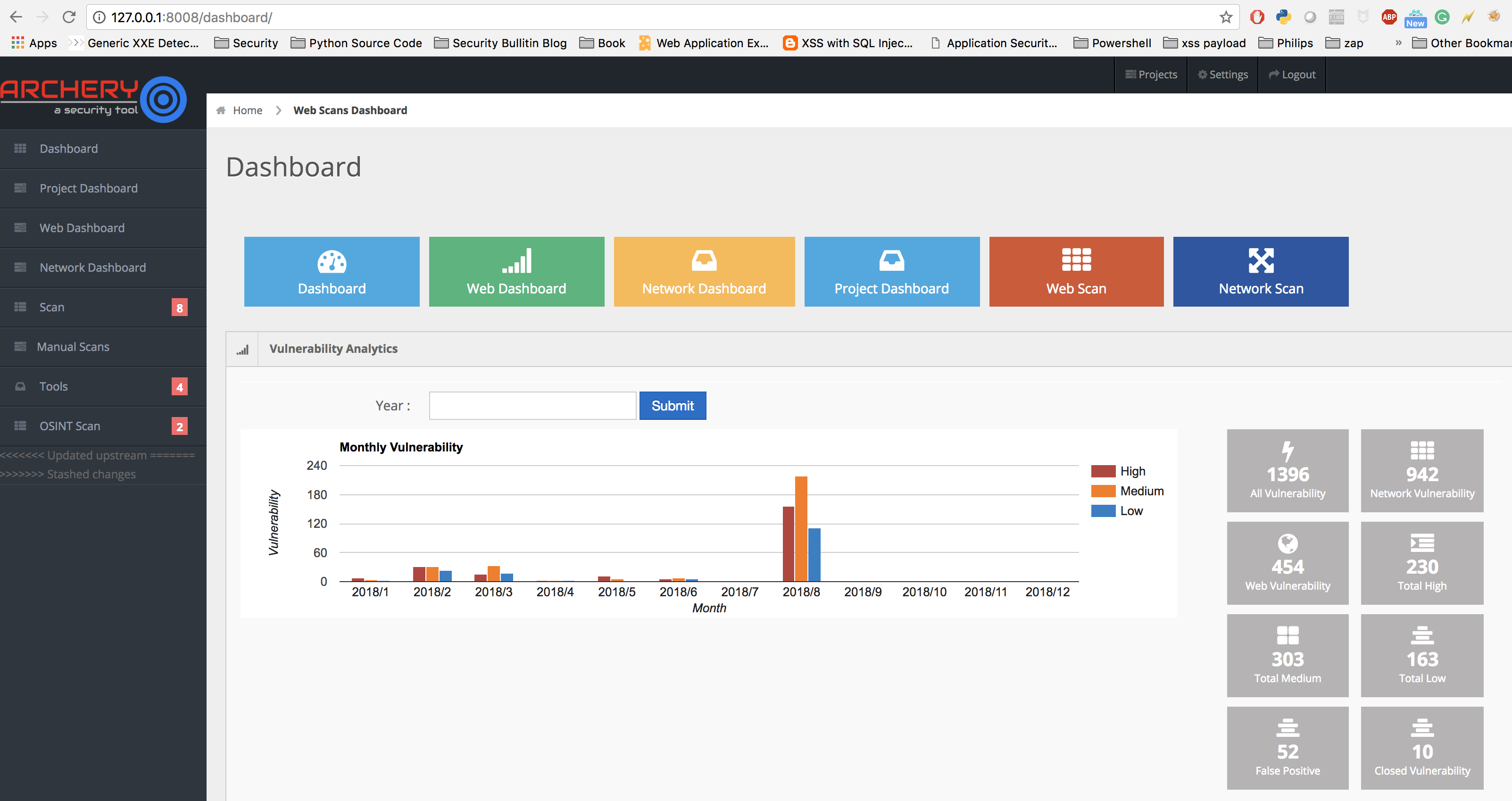Click the blocks icon in Total Medium card
This screenshot has height=801, width=1512.
coord(1288,635)
